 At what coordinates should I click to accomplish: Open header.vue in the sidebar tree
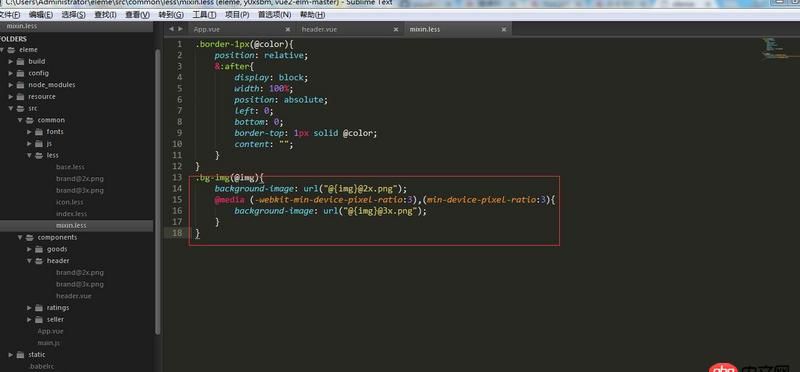point(74,296)
